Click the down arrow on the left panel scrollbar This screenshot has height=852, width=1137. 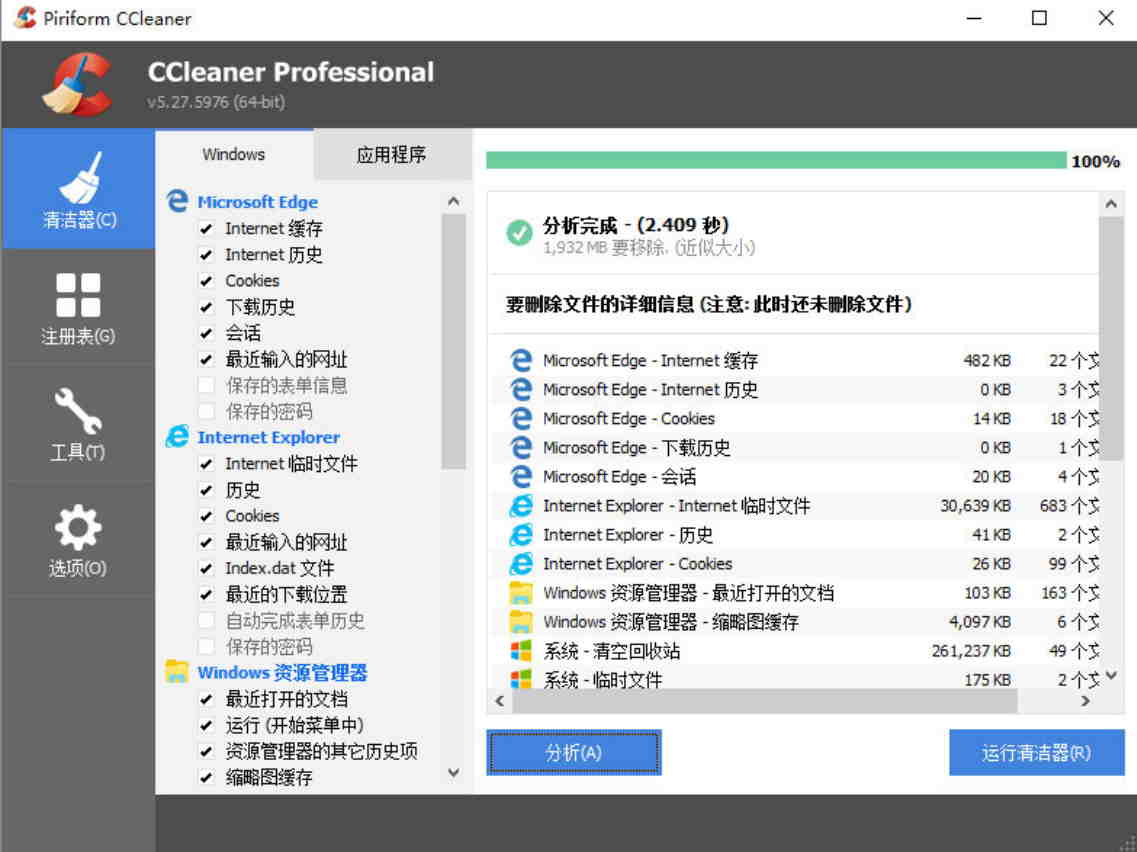[x=453, y=773]
